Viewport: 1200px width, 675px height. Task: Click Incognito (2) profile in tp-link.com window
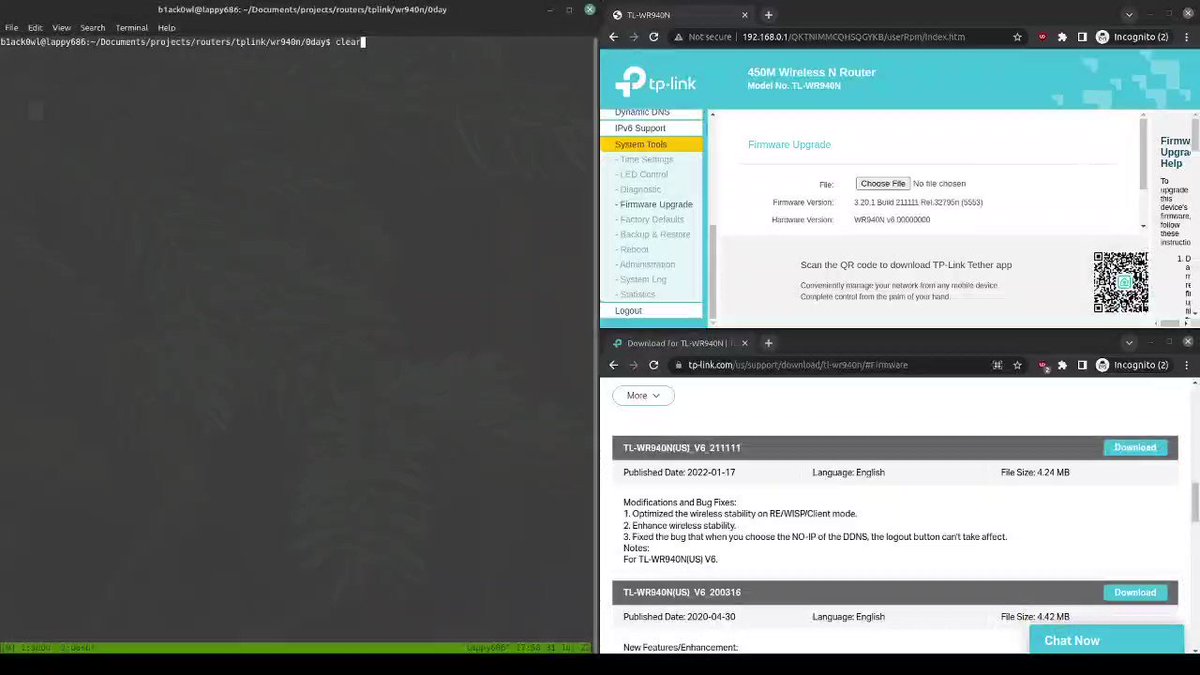[1132, 365]
